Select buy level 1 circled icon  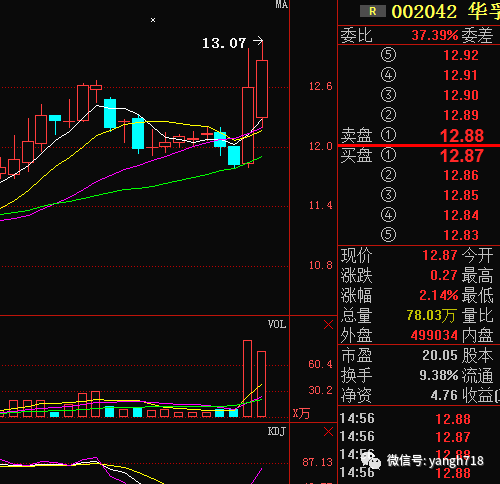click(x=388, y=155)
